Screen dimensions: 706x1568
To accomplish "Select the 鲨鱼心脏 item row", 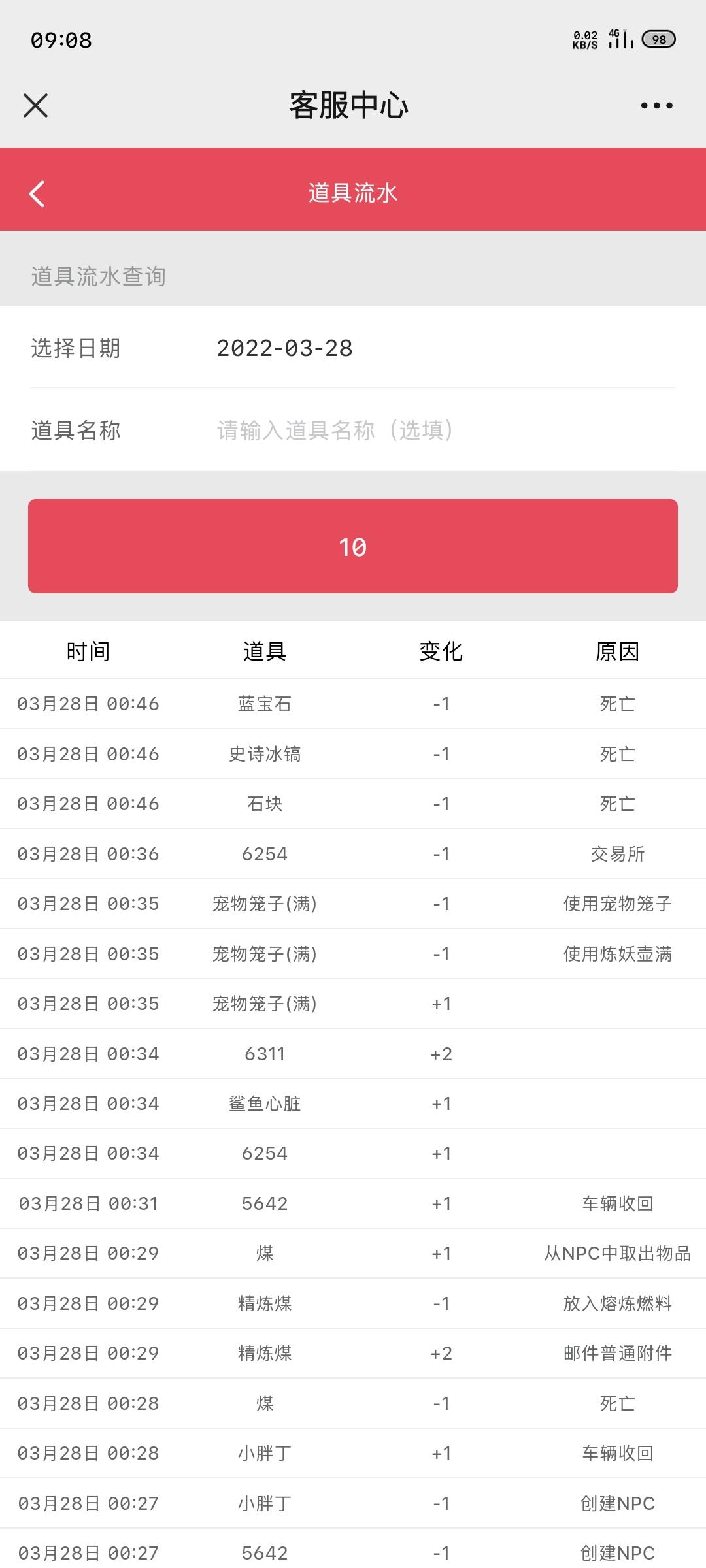I will coord(353,1103).
